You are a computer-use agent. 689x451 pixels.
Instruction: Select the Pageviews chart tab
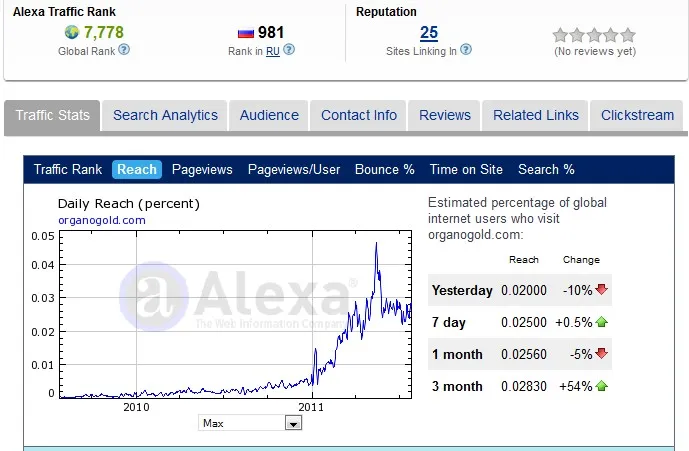point(202,170)
